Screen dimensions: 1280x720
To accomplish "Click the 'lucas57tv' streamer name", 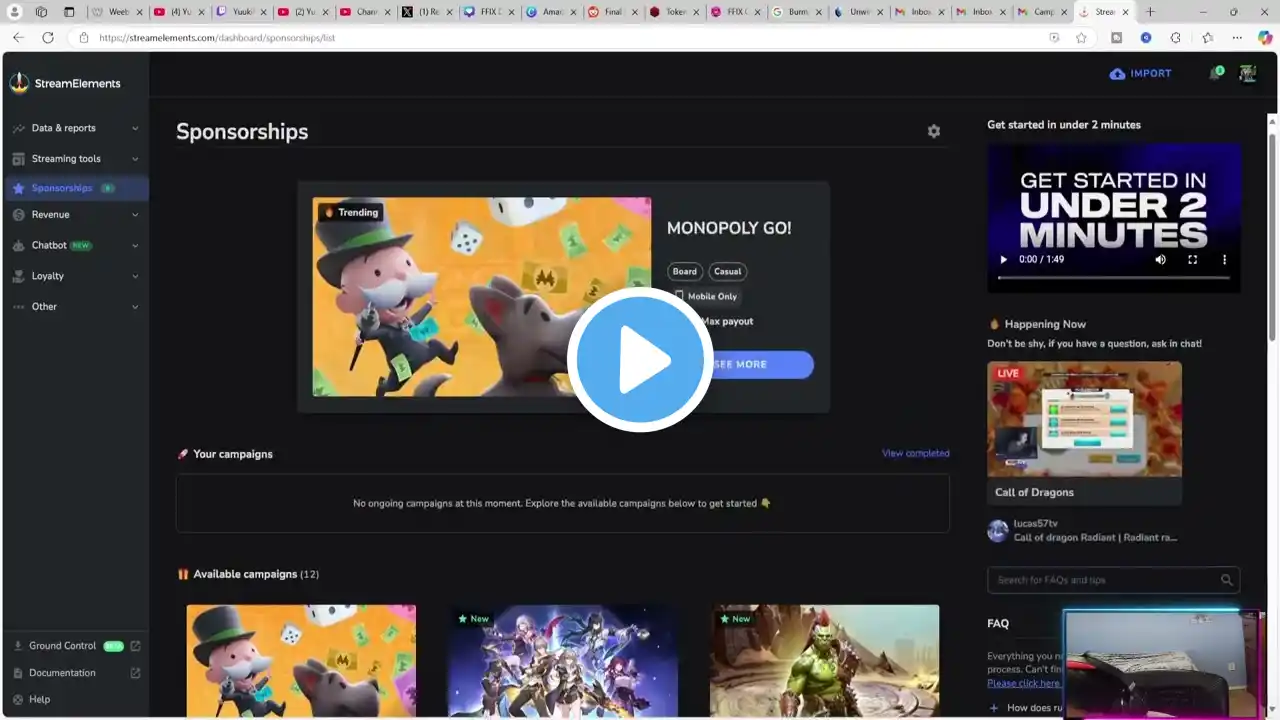I will pyautogui.click(x=1035, y=524).
